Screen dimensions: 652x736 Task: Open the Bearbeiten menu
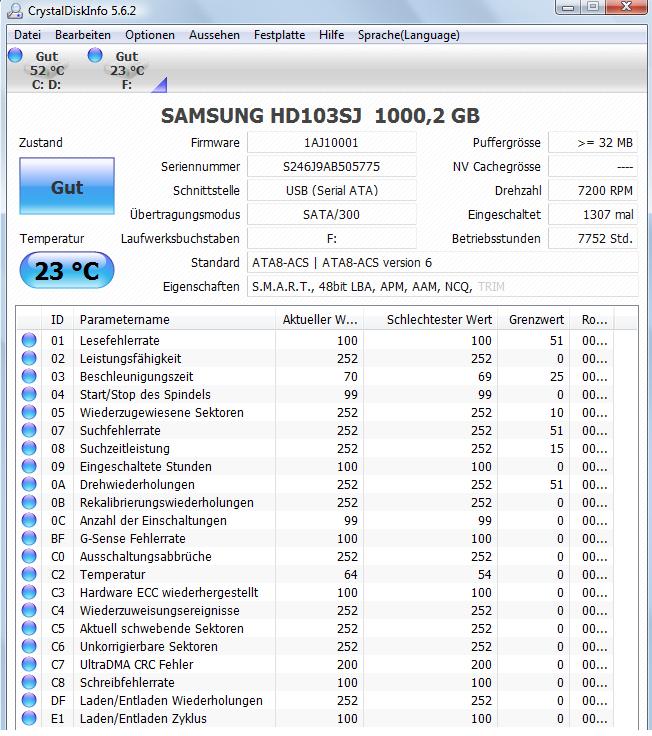point(83,35)
